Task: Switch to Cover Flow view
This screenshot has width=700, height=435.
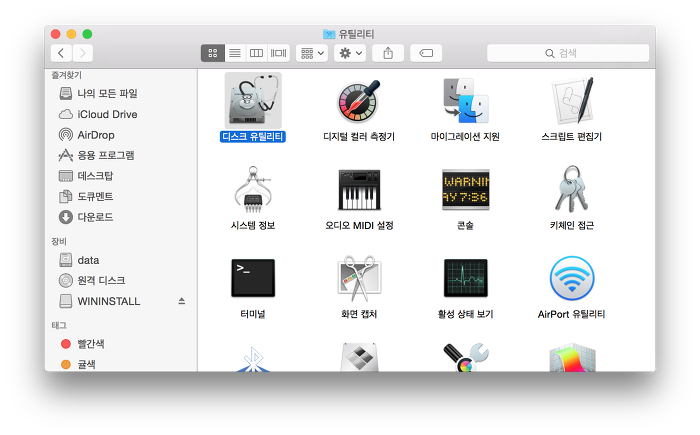Action: coord(279,53)
